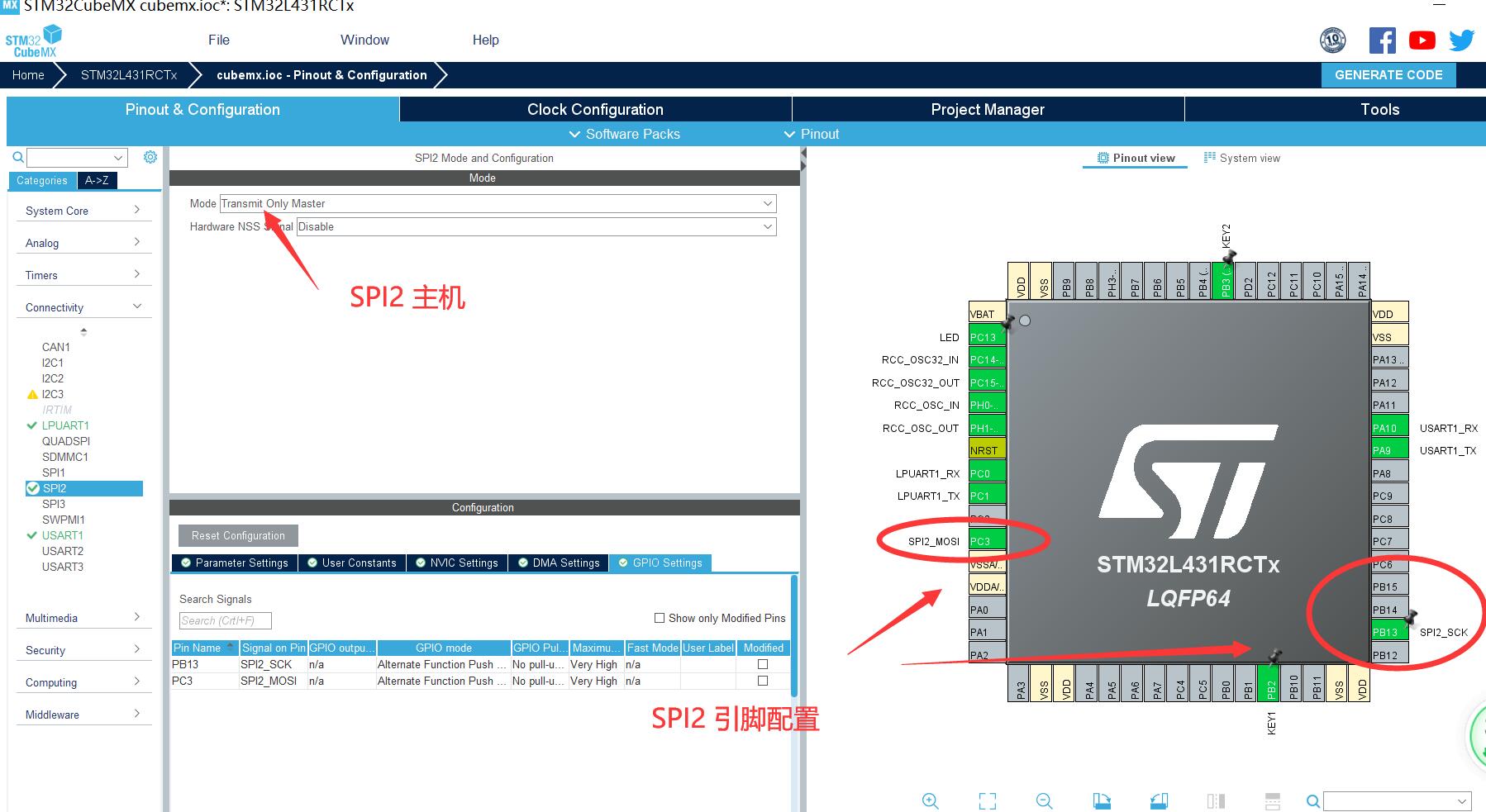
Task: Open the SPI2 Mode dropdown
Action: point(498,203)
